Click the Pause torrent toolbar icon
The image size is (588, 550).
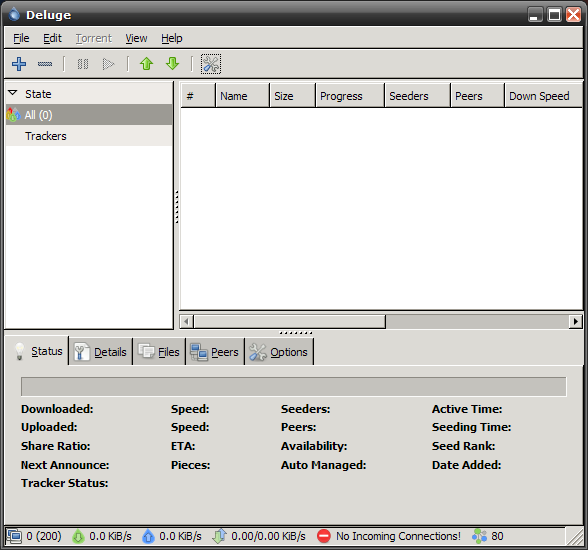(82, 64)
